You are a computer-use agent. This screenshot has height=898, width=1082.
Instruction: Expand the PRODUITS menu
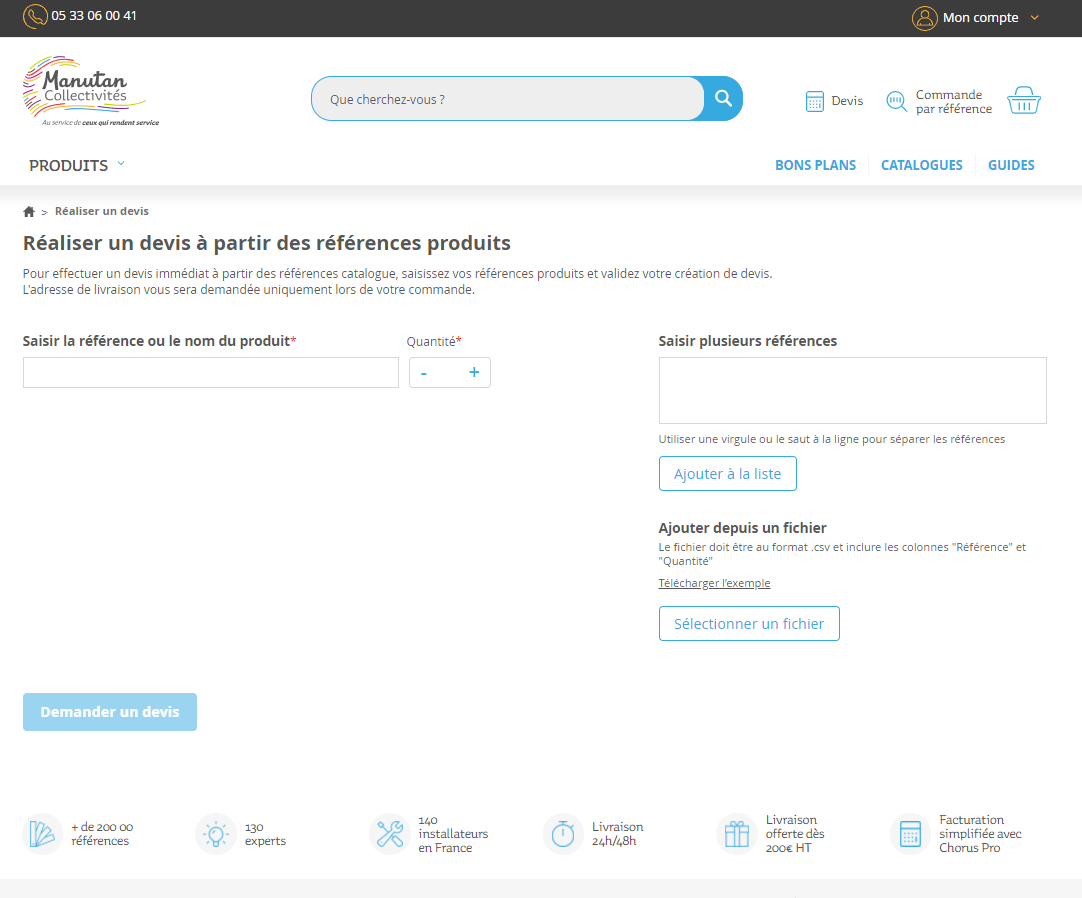tap(77, 165)
